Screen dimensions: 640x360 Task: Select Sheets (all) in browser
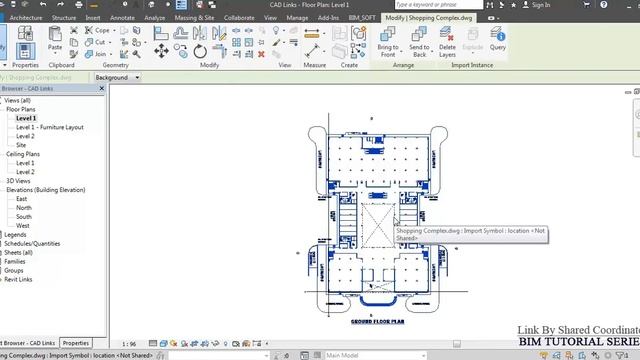pos(18,253)
